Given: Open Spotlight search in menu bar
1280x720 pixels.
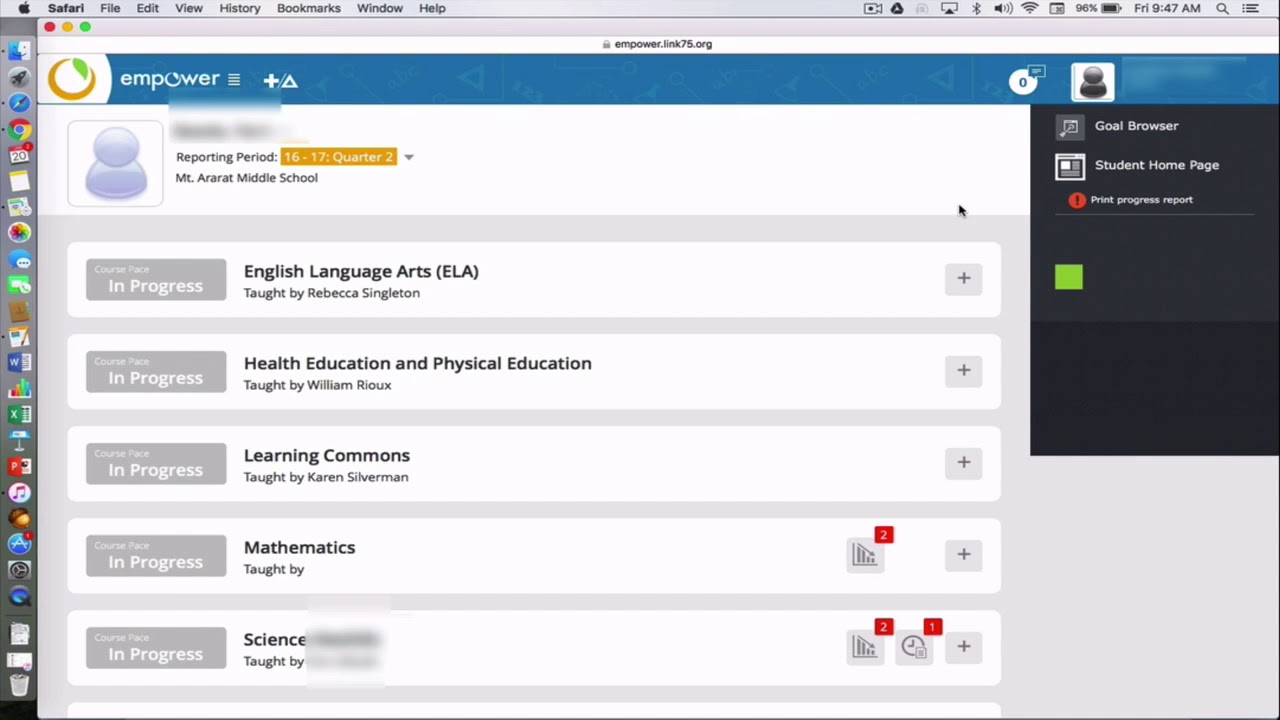Looking at the screenshot, I should click(1222, 8).
